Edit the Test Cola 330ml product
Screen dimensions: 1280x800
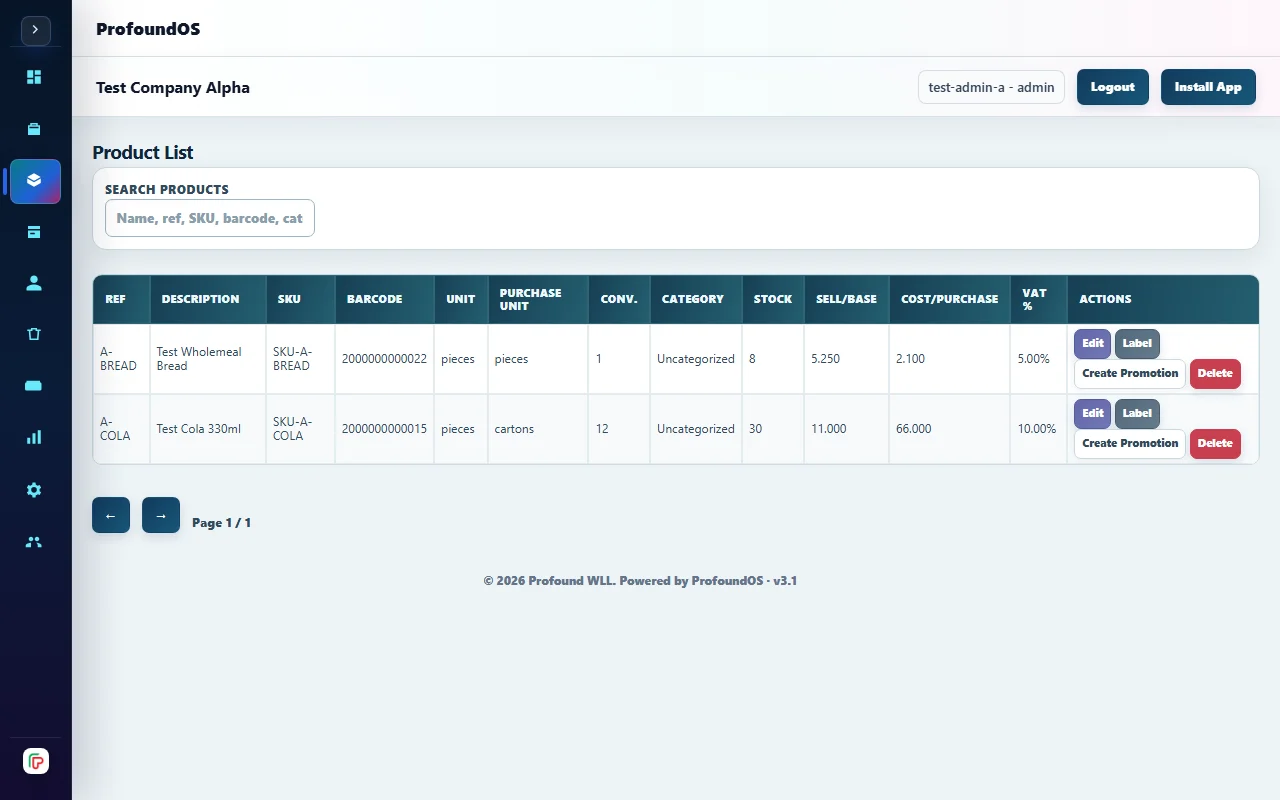[1092, 413]
